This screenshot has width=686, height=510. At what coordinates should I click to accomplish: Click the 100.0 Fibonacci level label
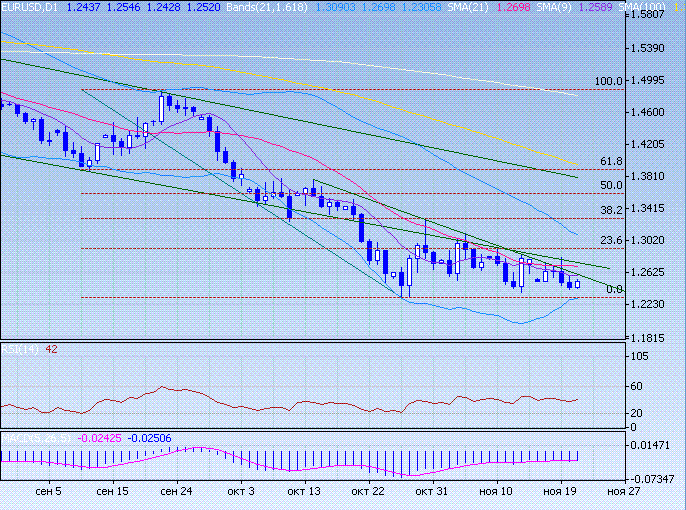[x=608, y=81]
